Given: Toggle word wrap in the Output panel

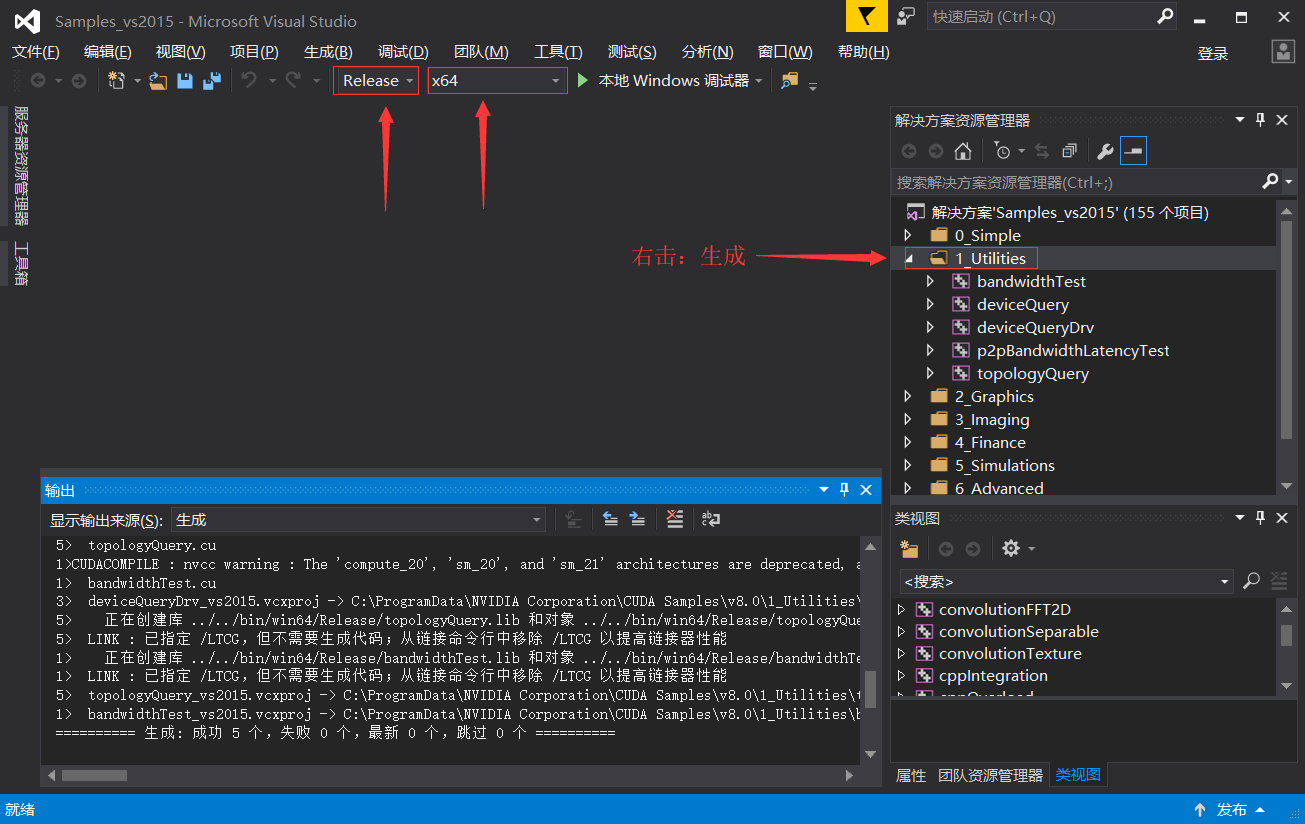Looking at the screenshot, I should tap(711, 519).
